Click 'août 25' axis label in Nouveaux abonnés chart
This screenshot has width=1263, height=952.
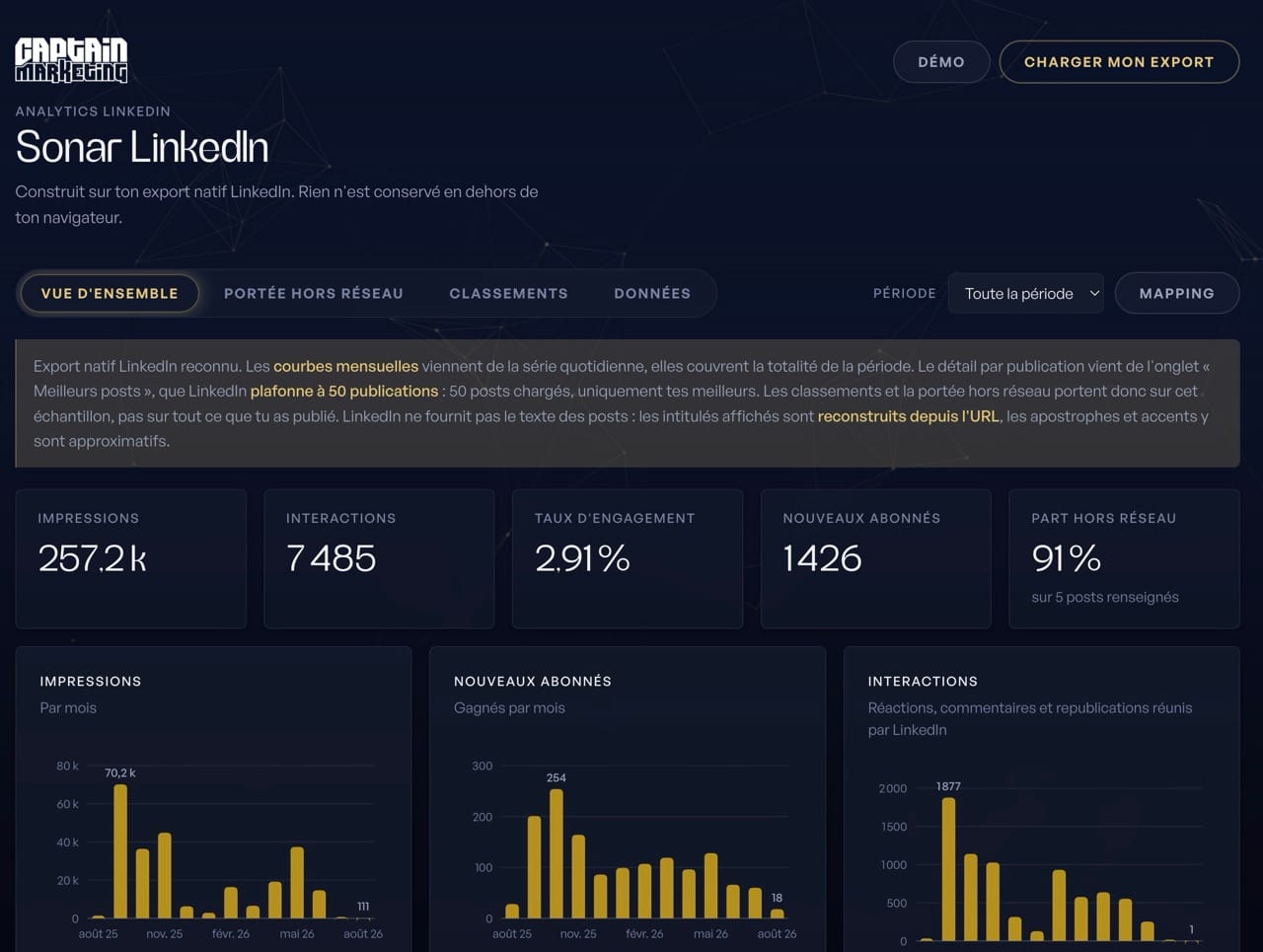tap(512, 933)
